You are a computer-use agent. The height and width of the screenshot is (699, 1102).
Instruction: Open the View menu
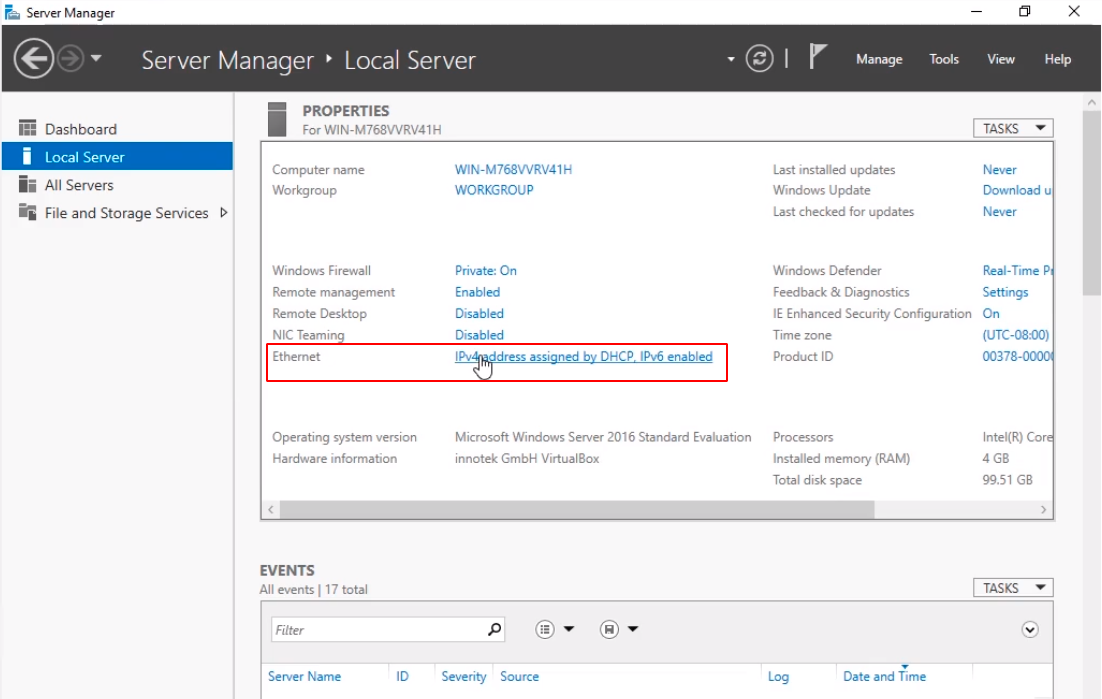point(1001,59)
